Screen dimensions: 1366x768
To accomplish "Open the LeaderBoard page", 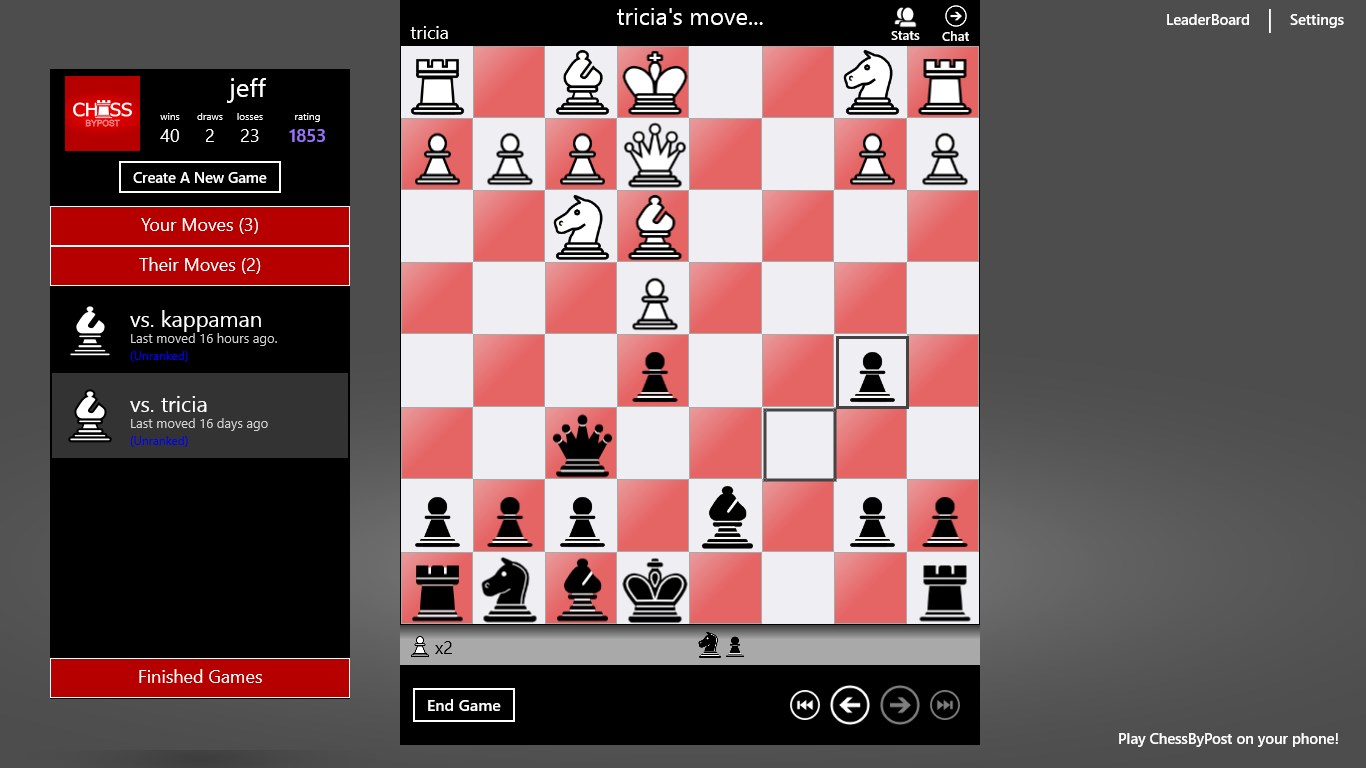I will (x=1207, y=20).
